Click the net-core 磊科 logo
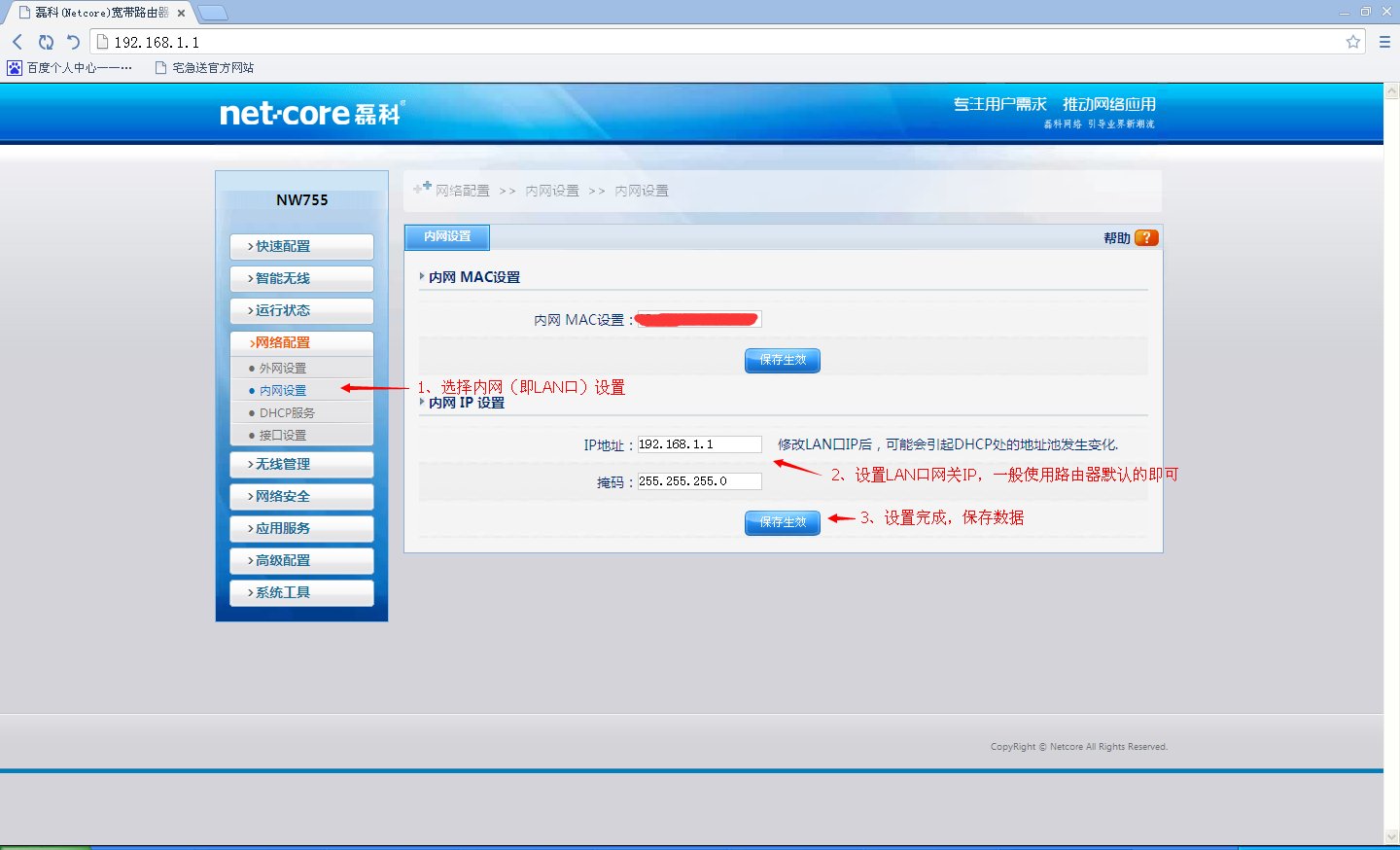The height and width of the screenshot is (850, 1400). 308,113
